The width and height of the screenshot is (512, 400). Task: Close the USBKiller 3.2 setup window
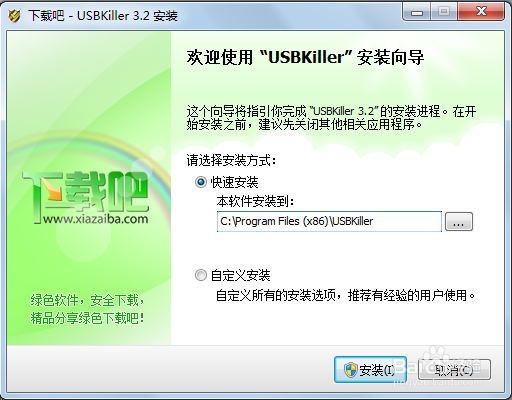481,12
